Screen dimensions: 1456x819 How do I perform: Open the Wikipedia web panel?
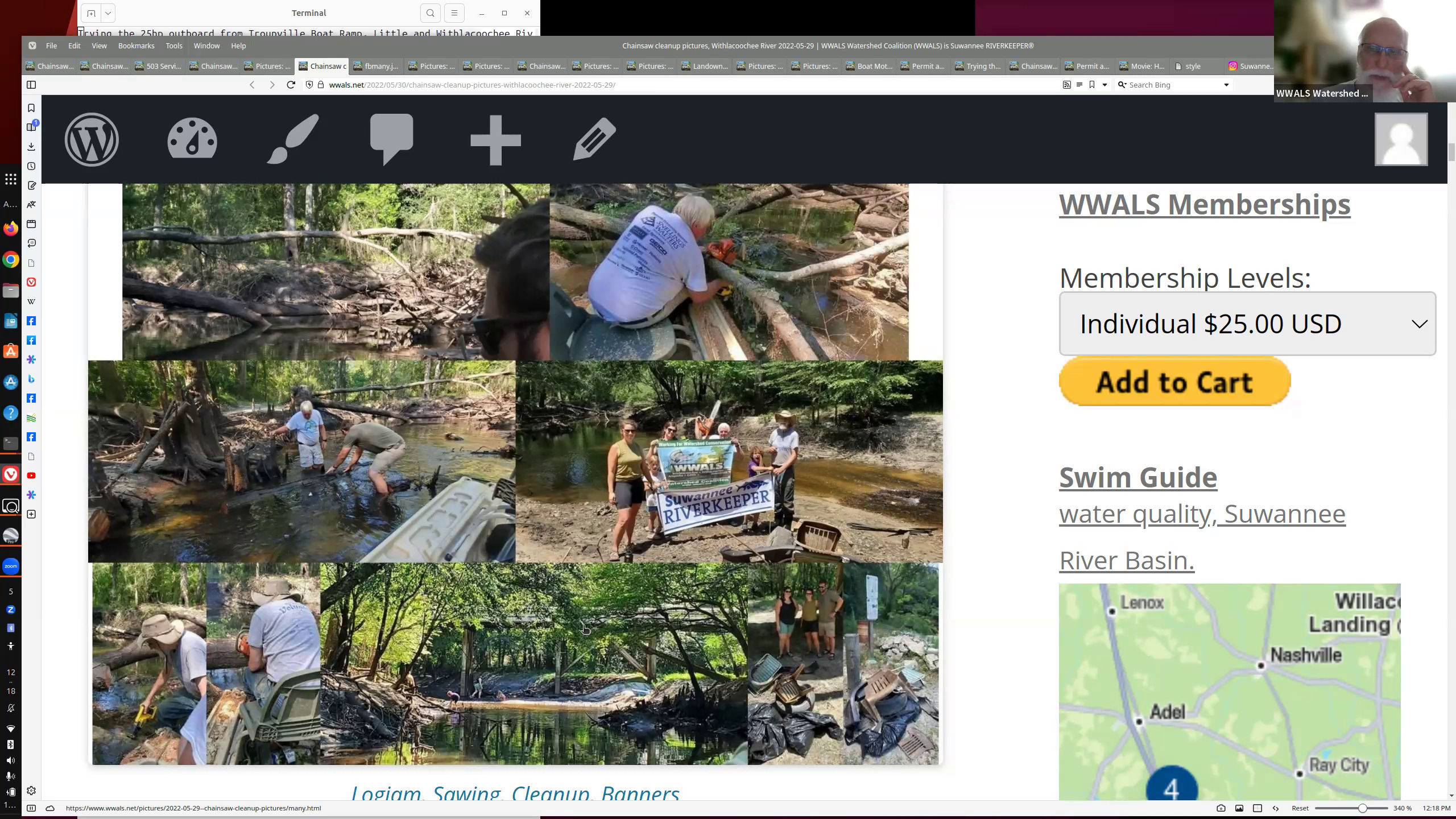pos(31,301)
